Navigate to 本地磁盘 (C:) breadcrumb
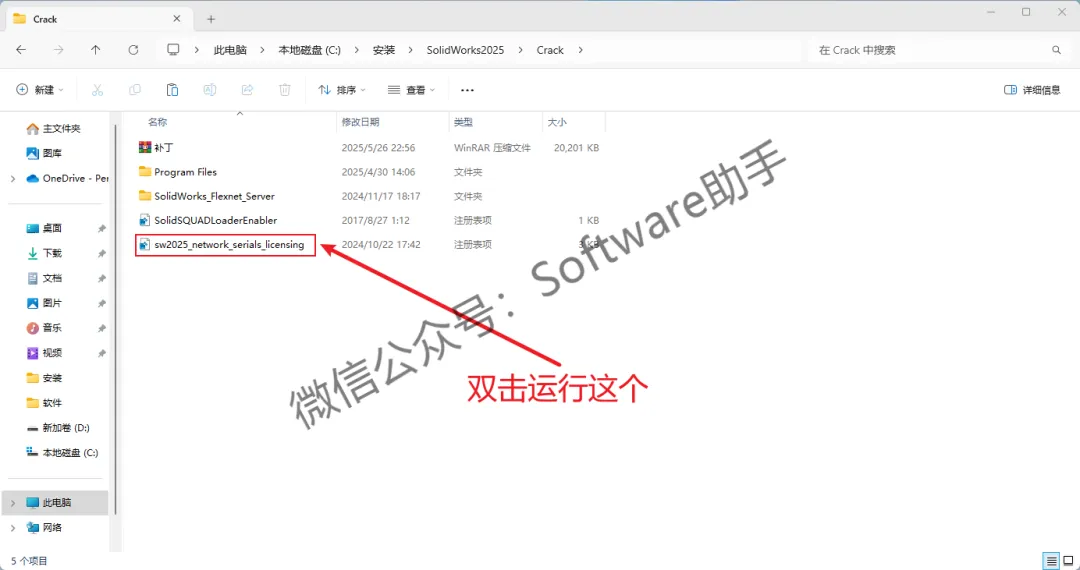Image resolution: width=1080 pixels, height=570 pixels. click(x=309, y=50)
